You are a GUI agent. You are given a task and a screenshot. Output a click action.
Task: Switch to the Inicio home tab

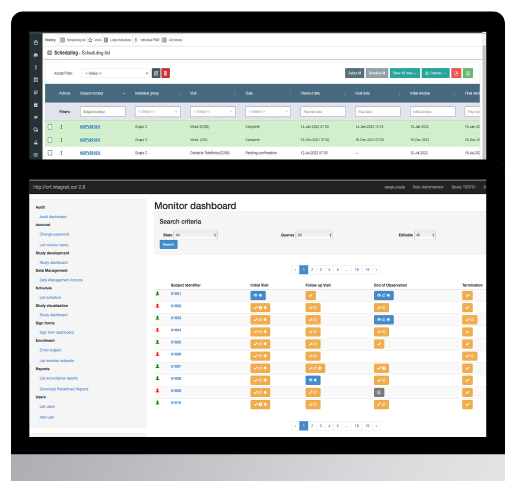pos(95,40)
